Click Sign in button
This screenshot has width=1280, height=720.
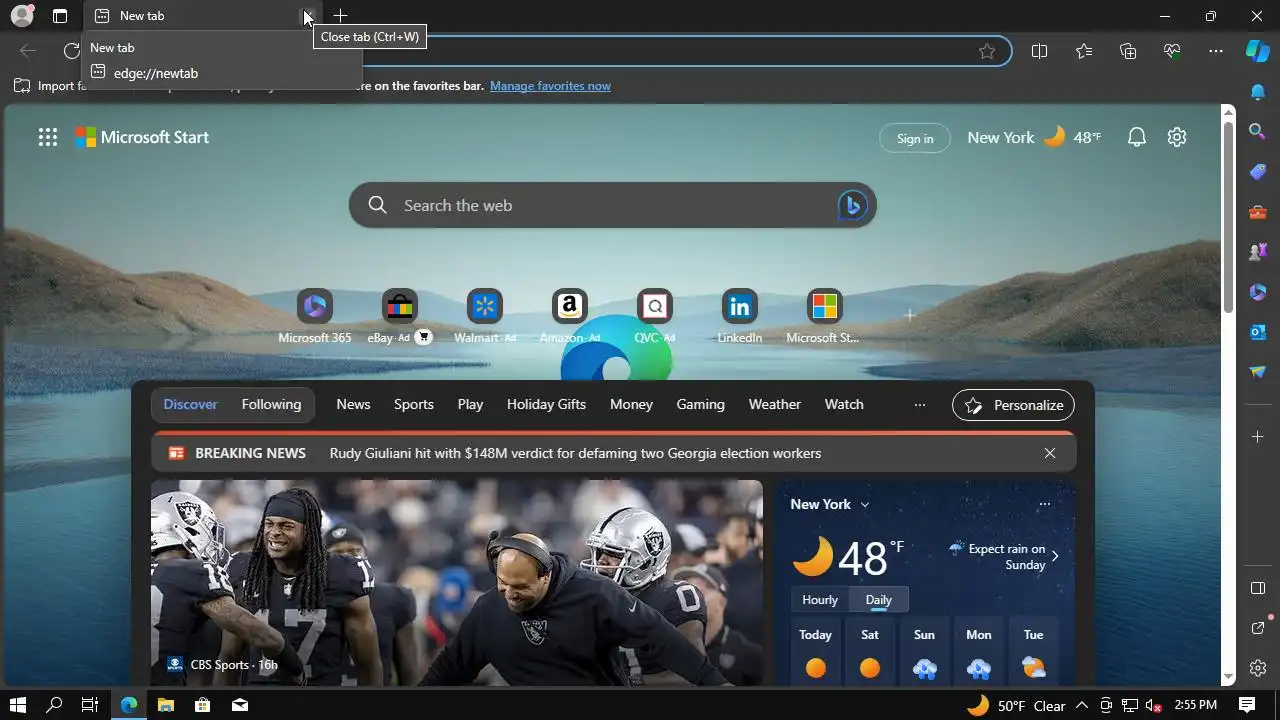[x=915, y=138]
